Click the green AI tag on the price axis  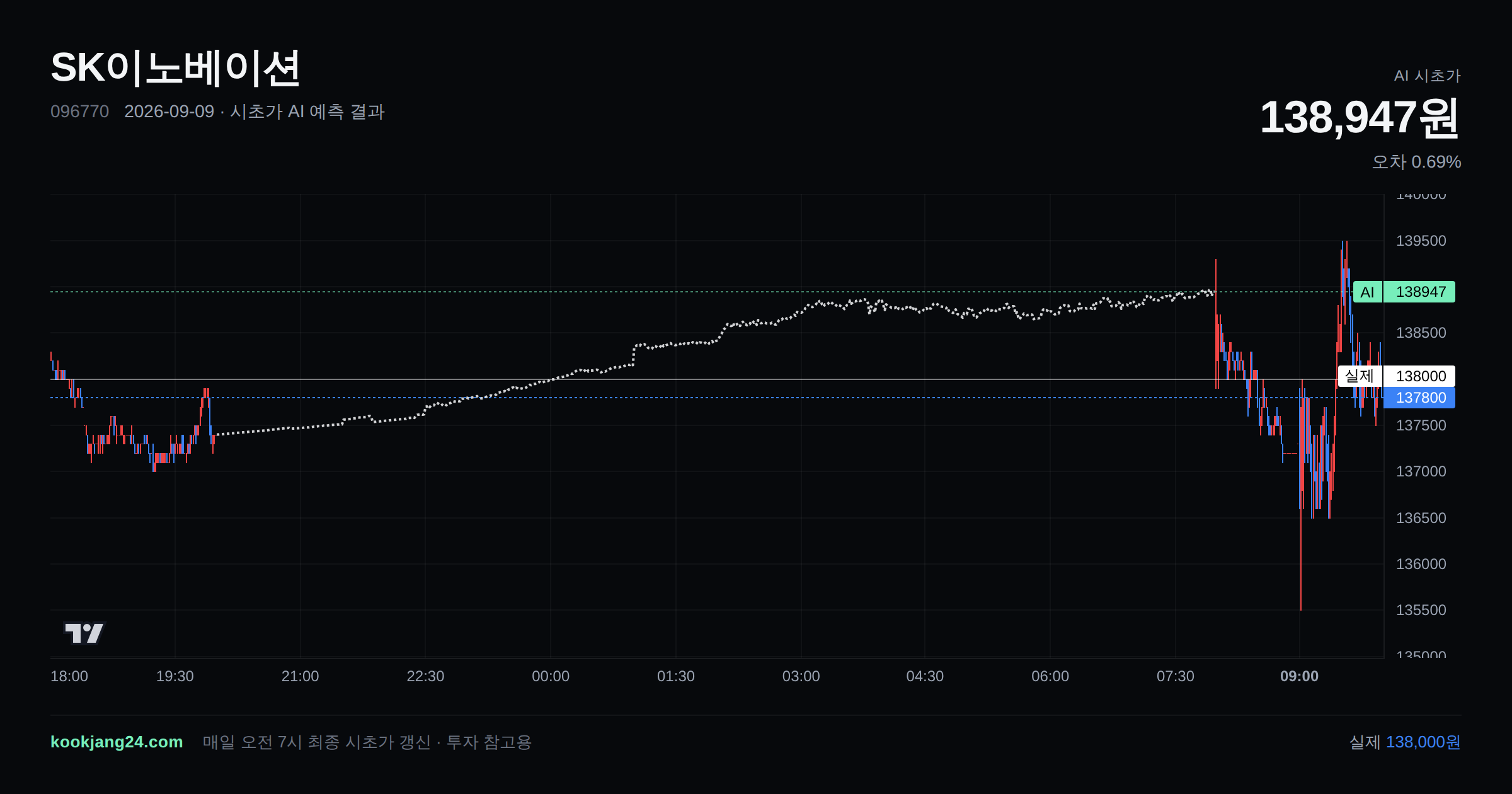[x=1367, y=292]
